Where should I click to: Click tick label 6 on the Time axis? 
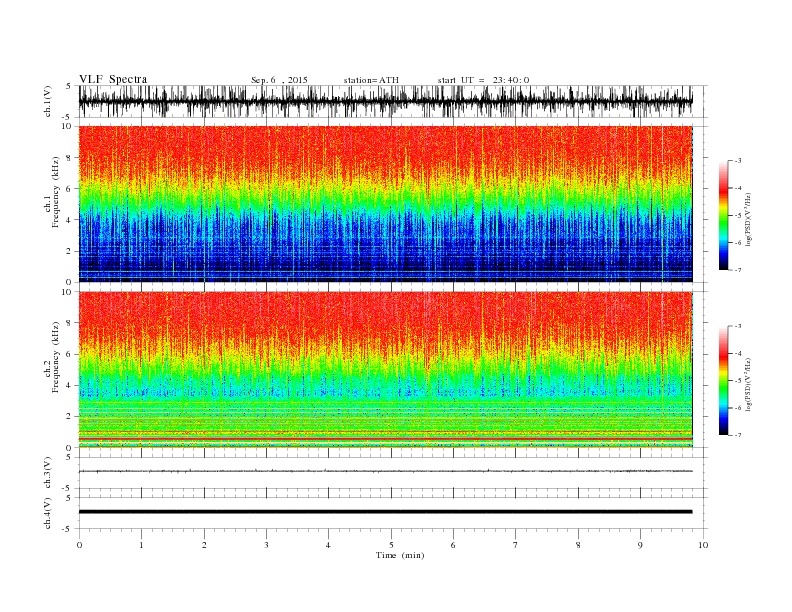coord(453,545)
